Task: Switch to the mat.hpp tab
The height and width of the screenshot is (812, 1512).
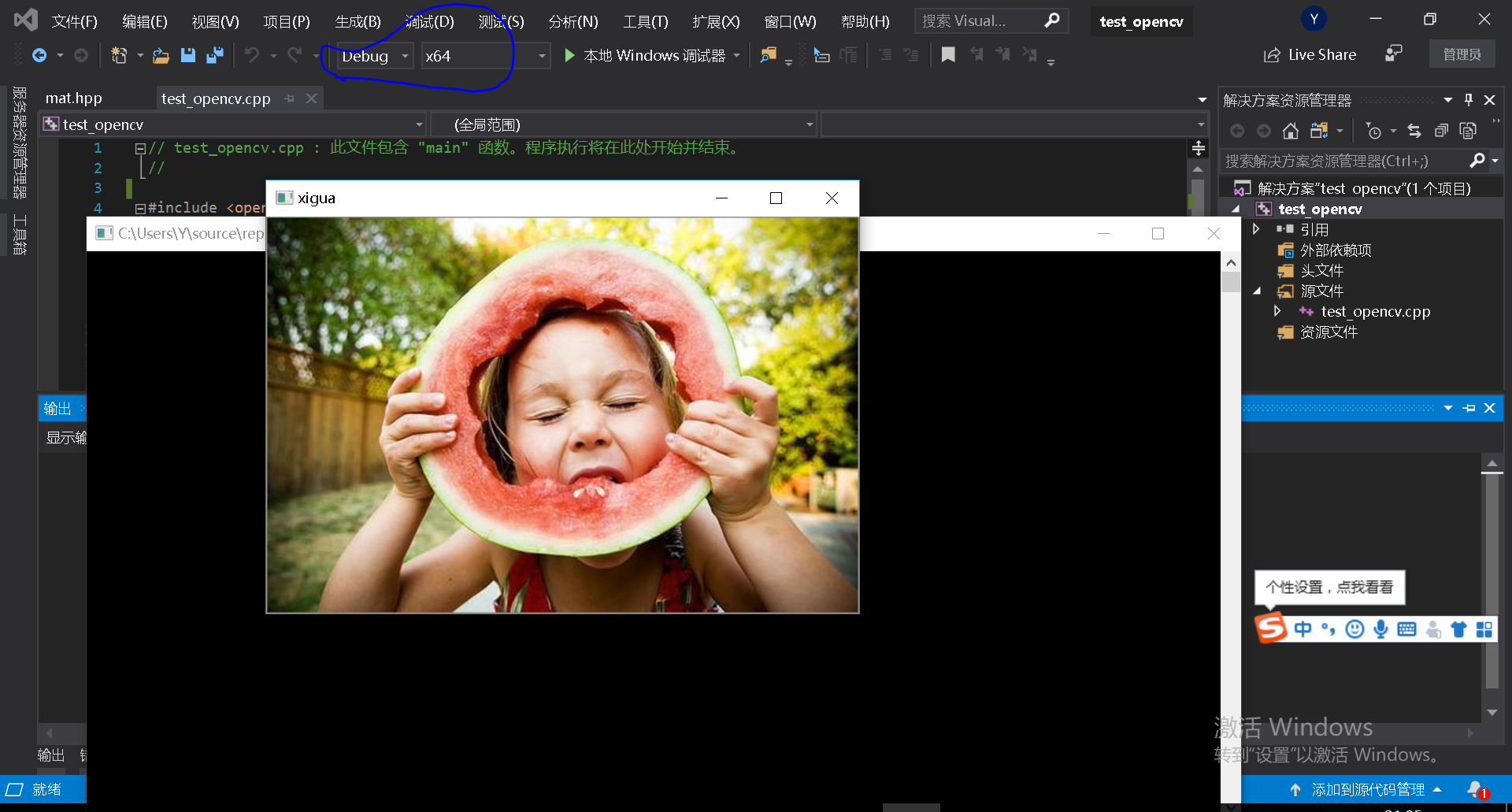Action: (x=73, y=98)
